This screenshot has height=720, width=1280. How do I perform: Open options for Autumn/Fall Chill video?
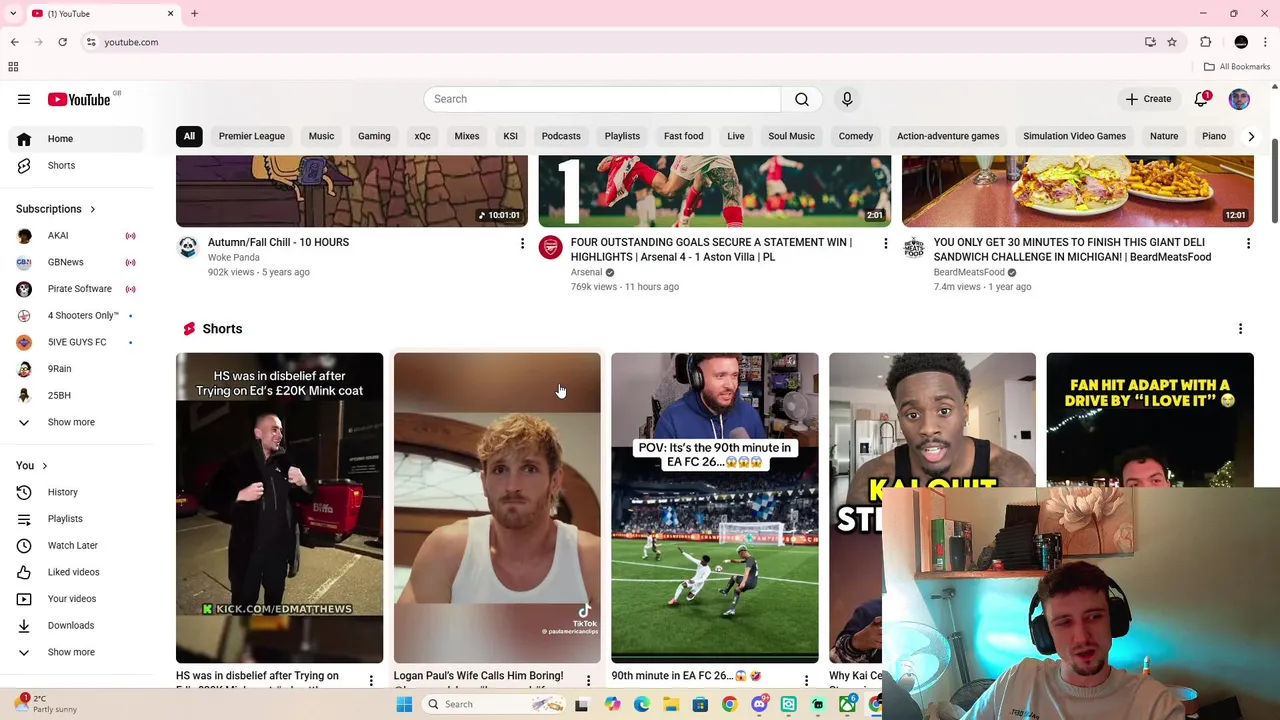(522, 243)
